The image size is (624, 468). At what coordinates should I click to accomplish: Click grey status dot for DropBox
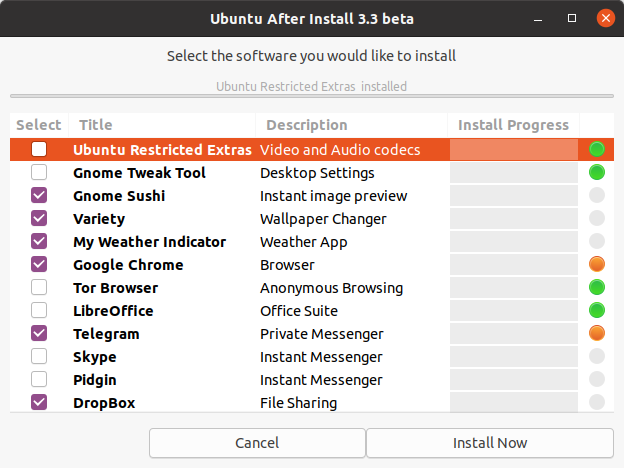coord(597,402)
